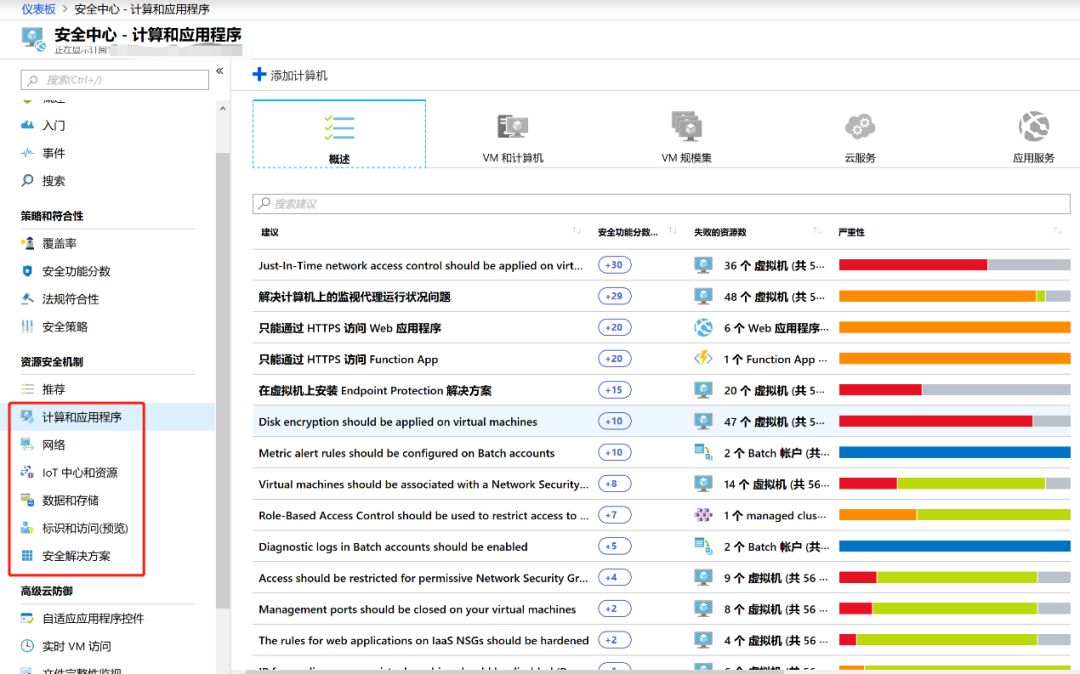Click the 搜索 magnifier icon in sidebar

28,180
